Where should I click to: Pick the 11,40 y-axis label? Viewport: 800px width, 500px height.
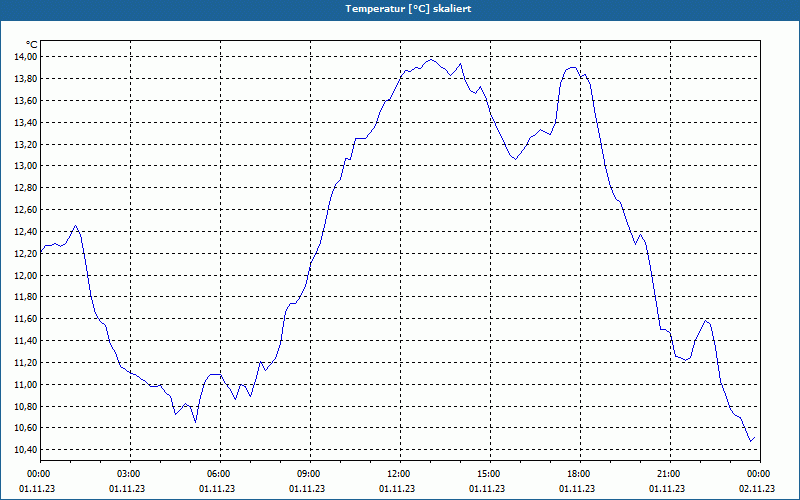pyautogui.click(x=25, y=341)
